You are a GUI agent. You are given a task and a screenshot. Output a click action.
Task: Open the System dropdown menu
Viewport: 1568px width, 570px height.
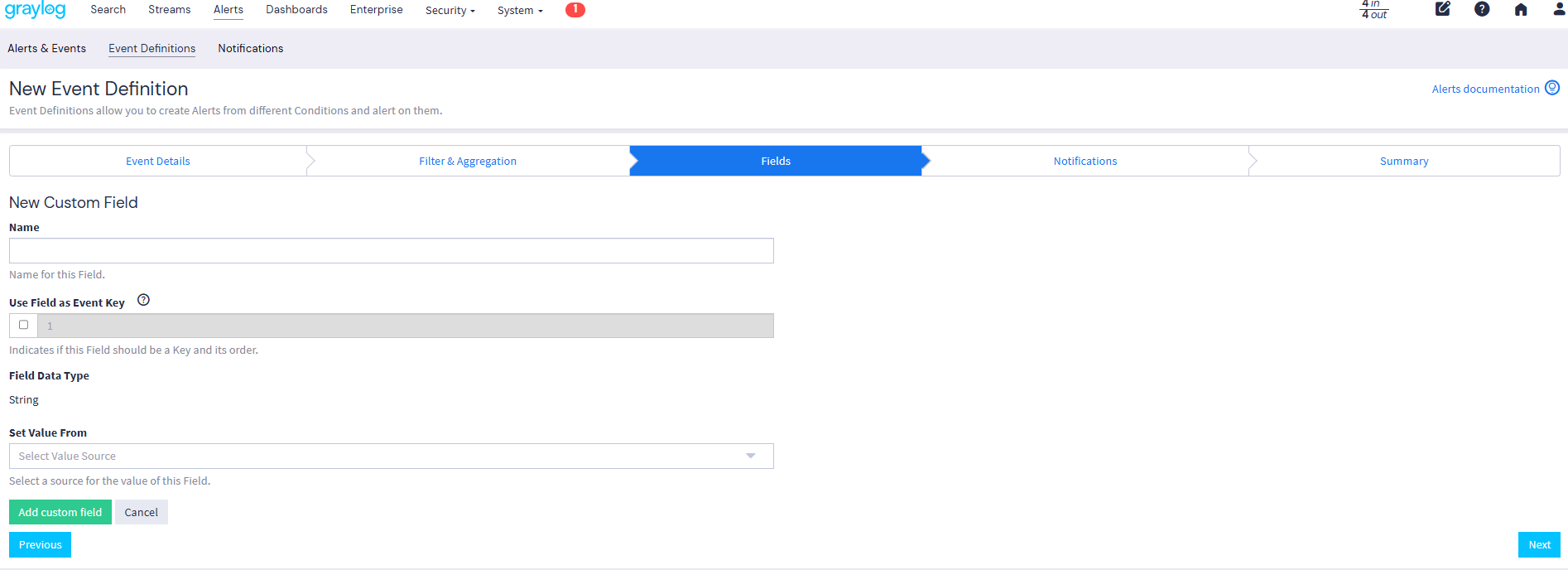(x=520, y=11)
